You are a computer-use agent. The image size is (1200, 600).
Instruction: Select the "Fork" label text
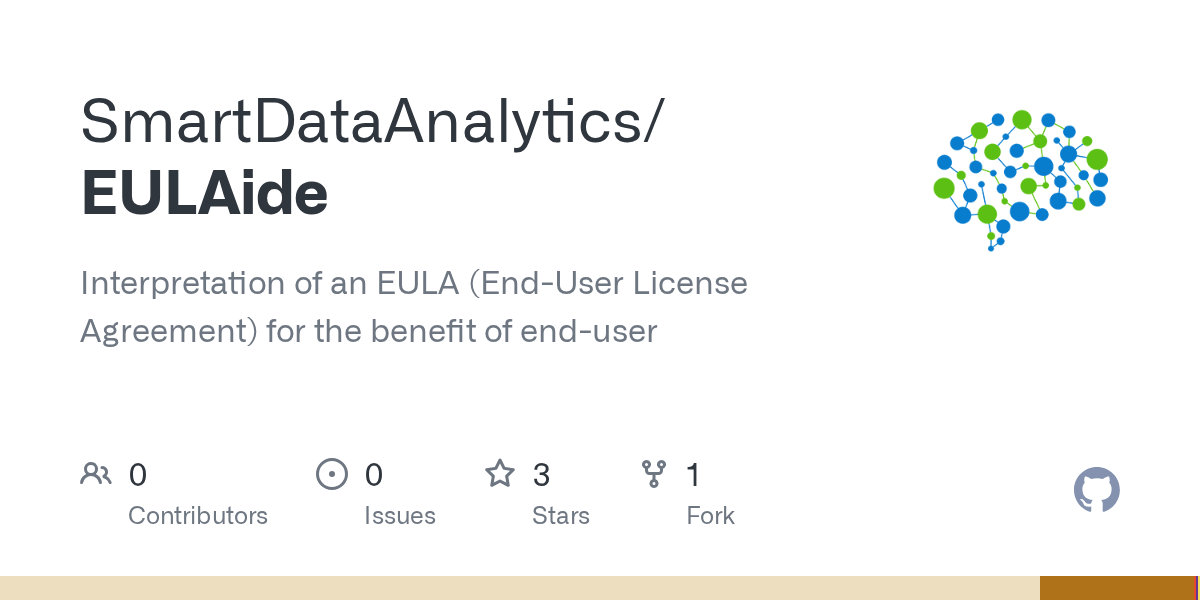coord(711,516)
